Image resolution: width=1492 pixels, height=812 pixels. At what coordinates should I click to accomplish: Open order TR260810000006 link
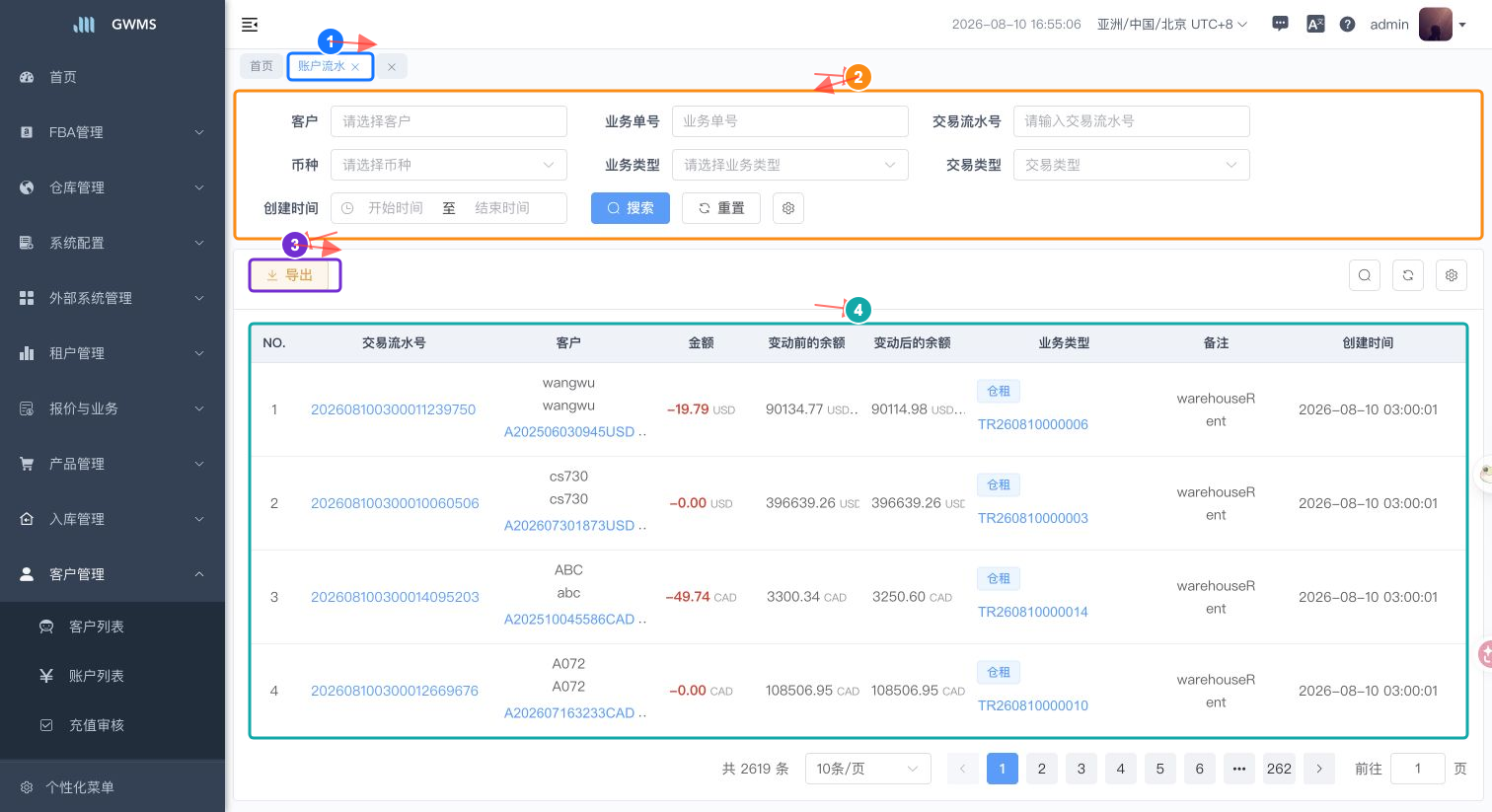click(x=1033, y=424)
